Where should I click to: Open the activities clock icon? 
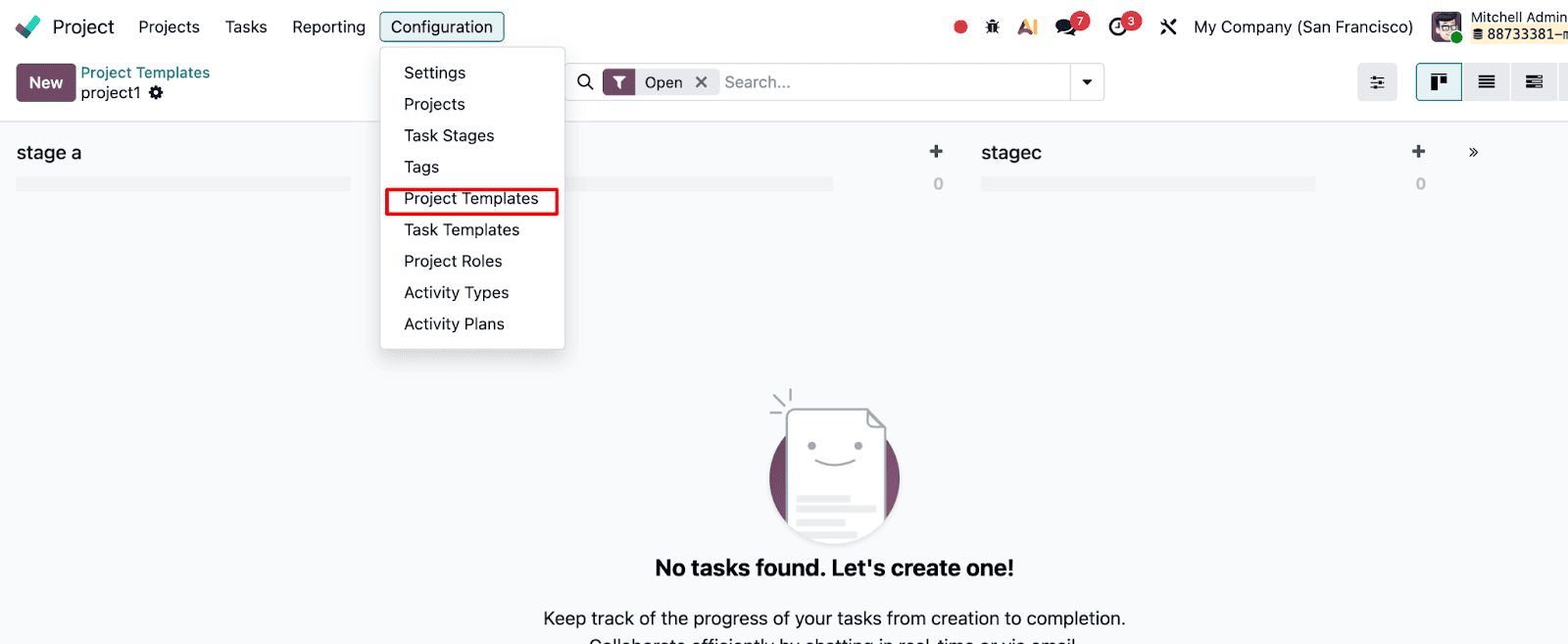click(1118, 26)
